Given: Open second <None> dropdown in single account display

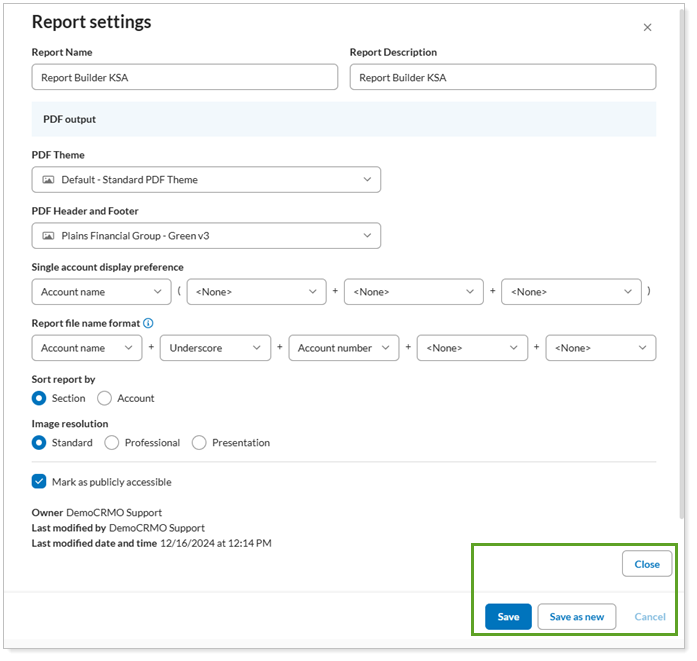Looking at the screenshot, I should coord(413,292).
